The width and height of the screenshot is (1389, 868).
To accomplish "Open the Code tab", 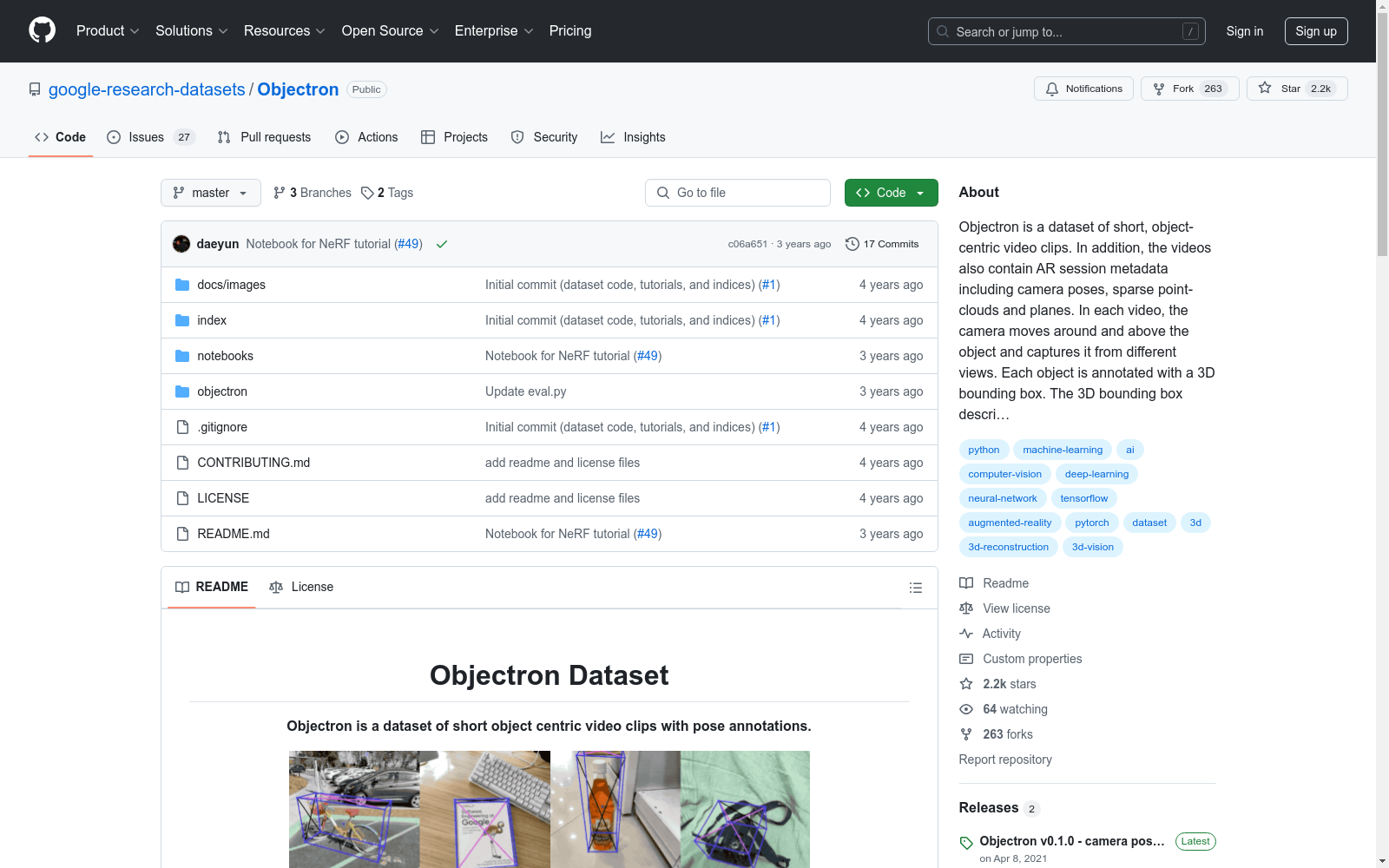I will [x=61, y=137].
